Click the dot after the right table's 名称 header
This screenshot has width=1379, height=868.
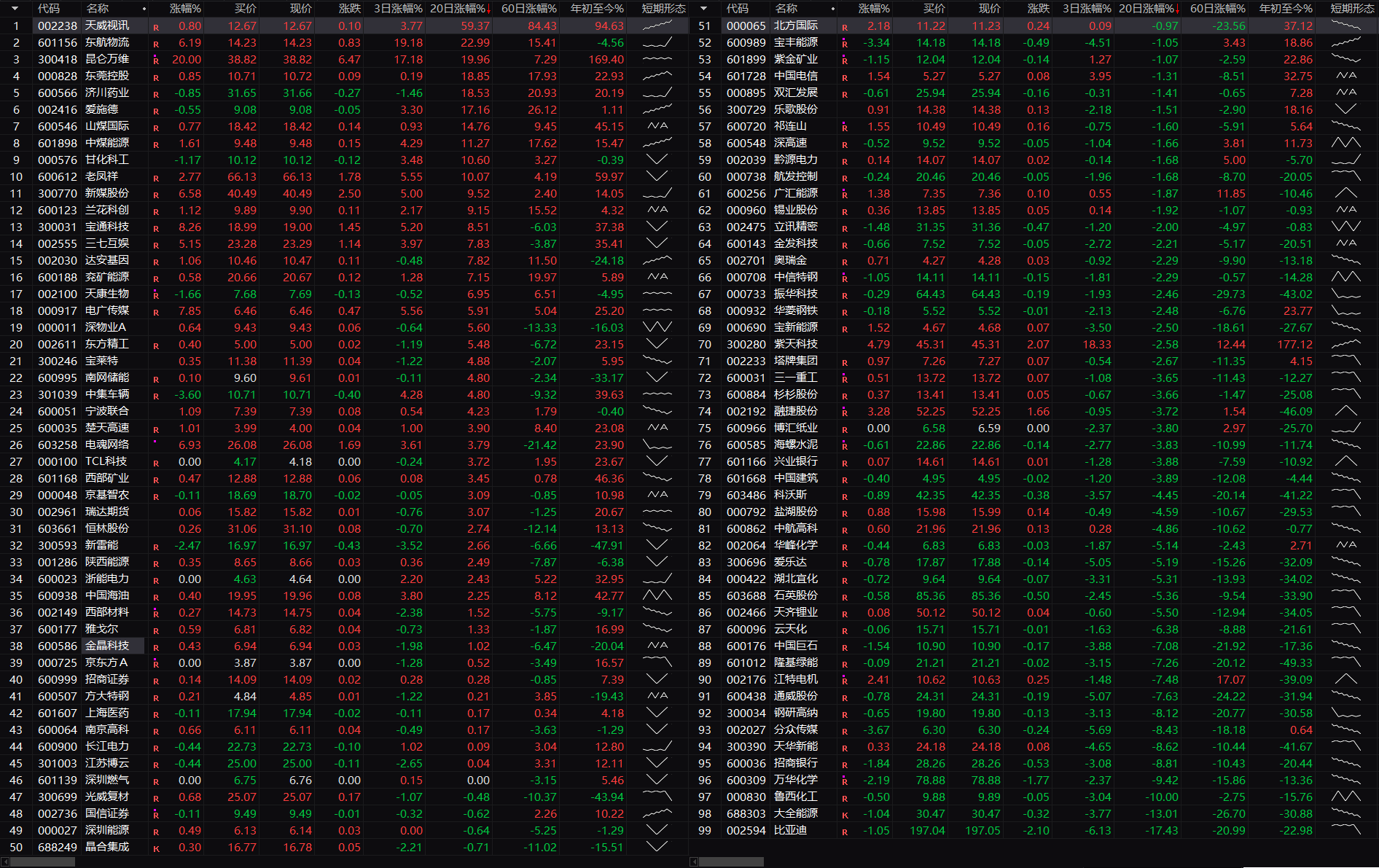point(833,9)
